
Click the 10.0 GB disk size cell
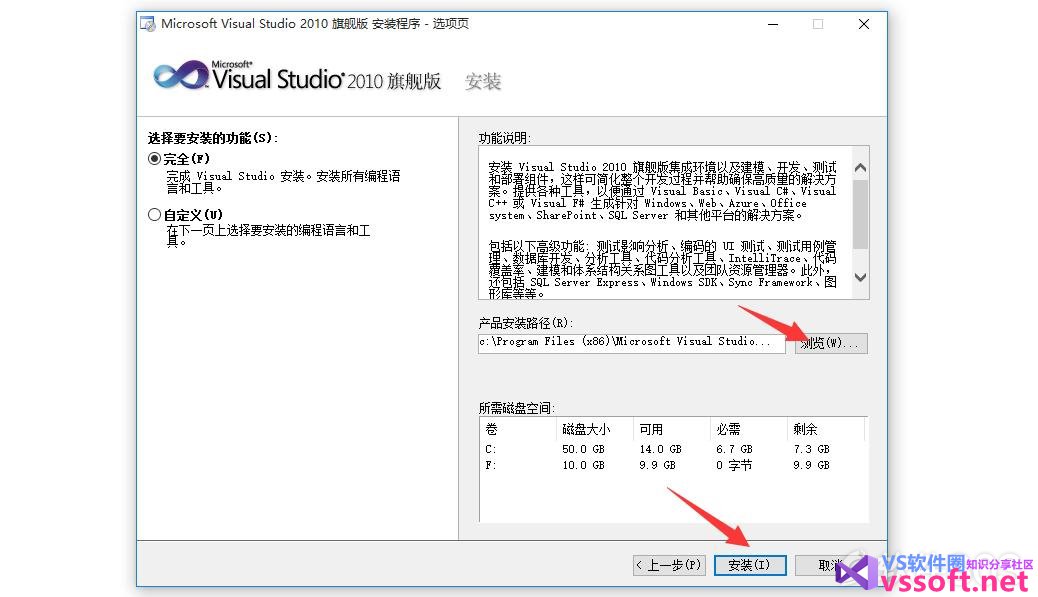[583, 465]
